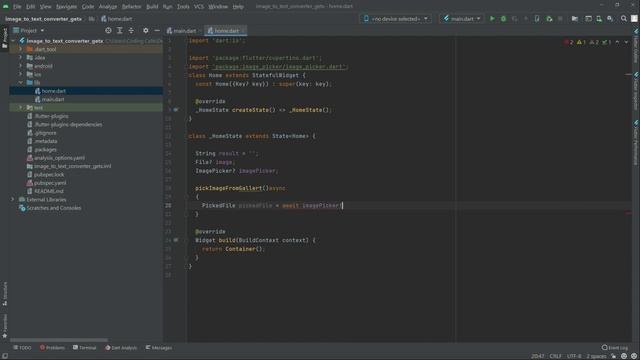Hide the Project panel with minus icon
640x360 pixels.
tap(157, 31)
